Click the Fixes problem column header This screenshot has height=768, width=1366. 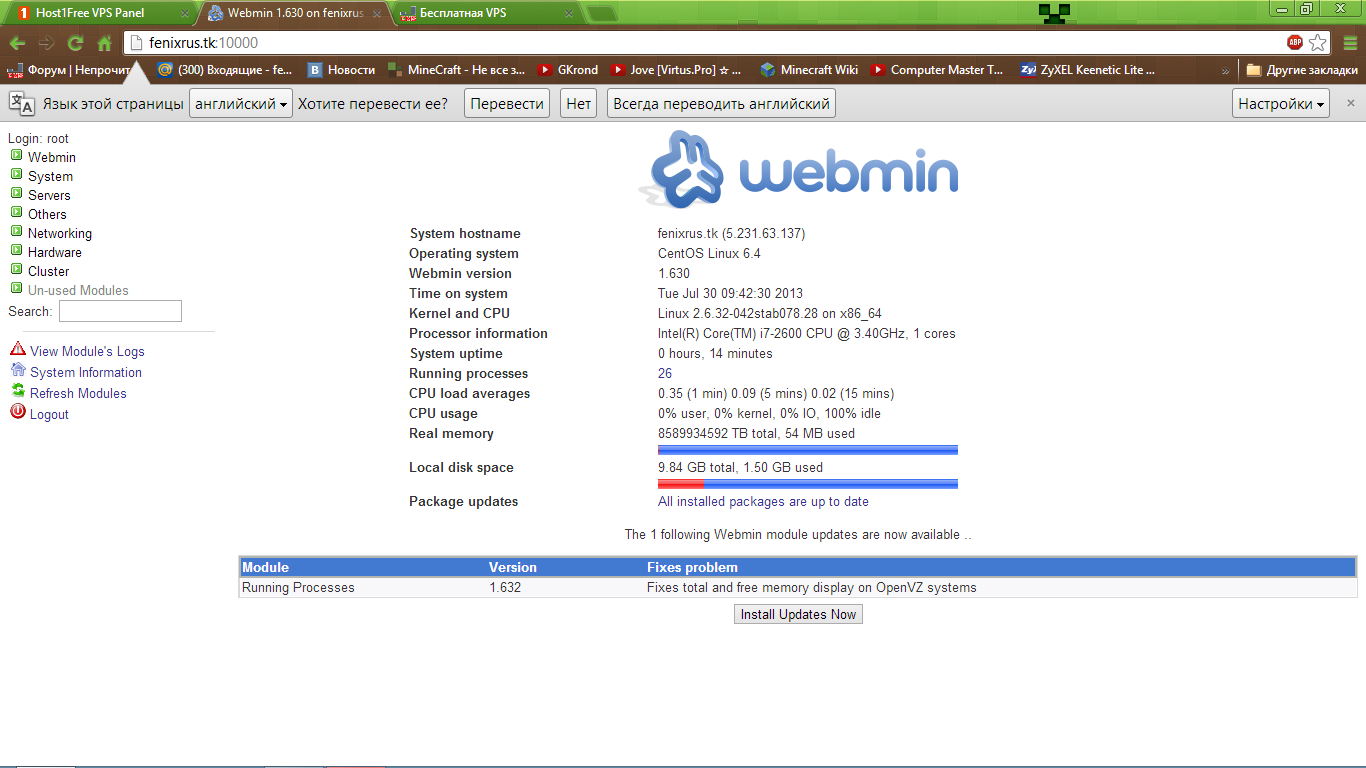(692, 567)
